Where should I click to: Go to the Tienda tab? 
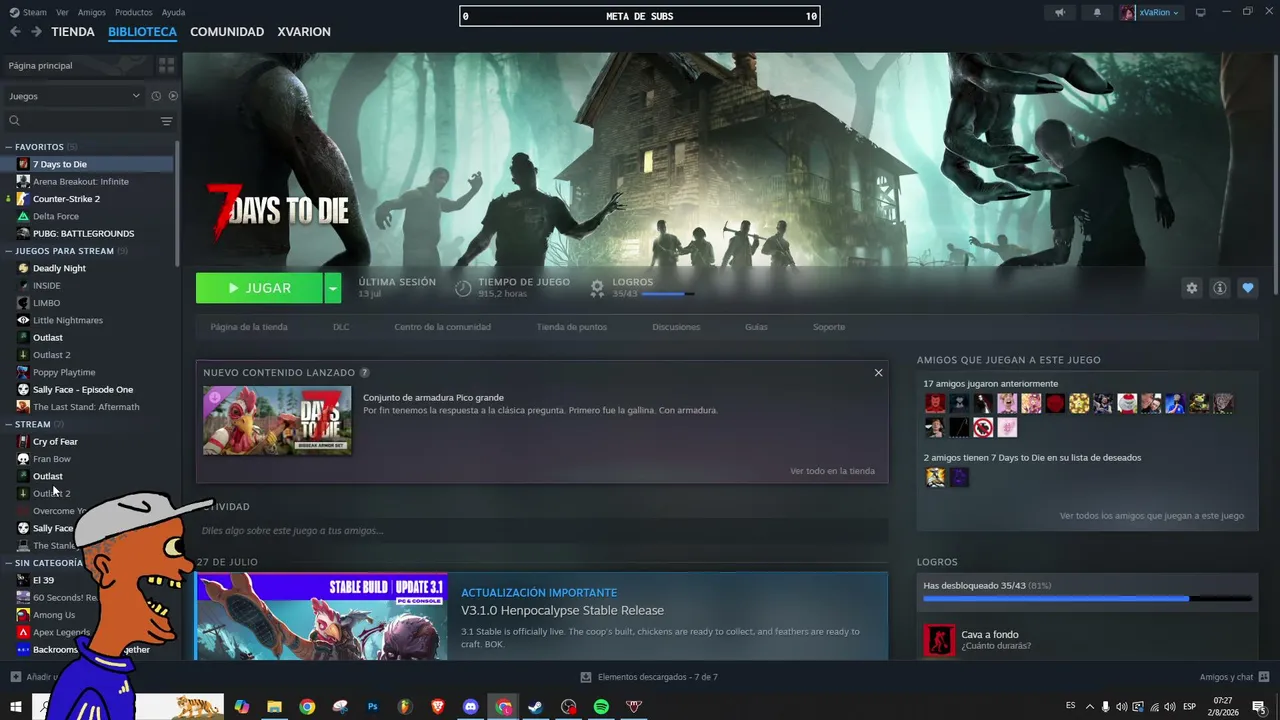click(x=73, y=32)
